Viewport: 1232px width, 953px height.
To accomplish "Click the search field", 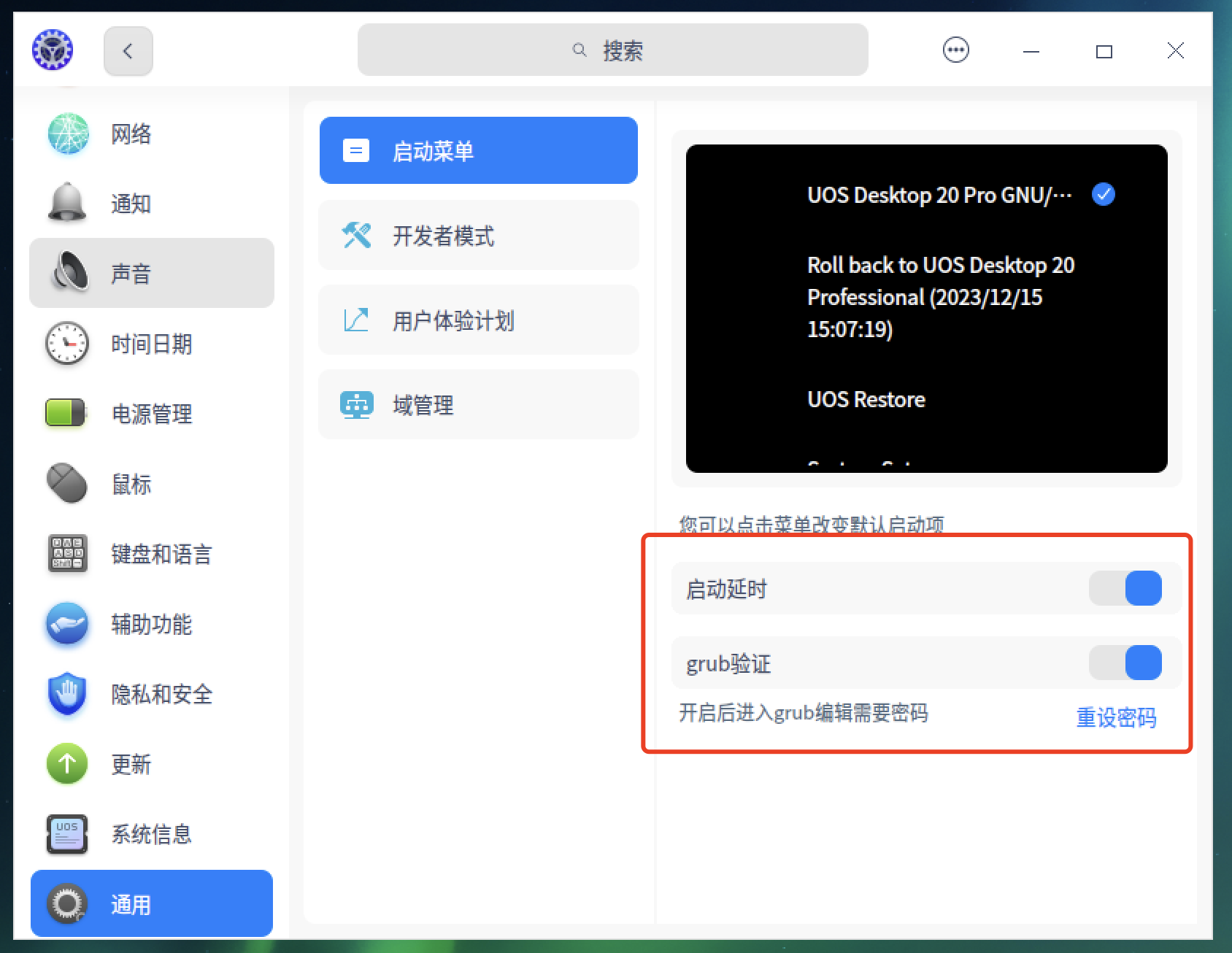I will click(612, 50).
